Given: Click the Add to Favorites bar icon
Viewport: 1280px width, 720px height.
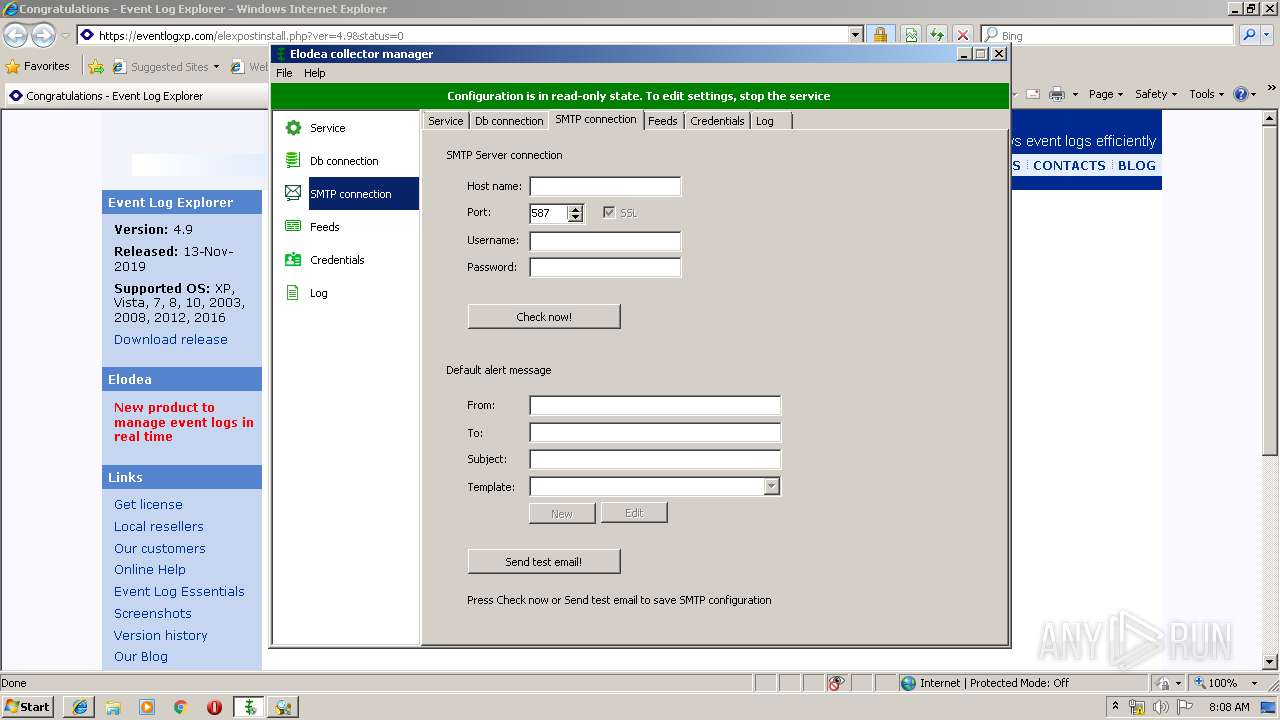Looking at the screenshot, I should [96, 67].
